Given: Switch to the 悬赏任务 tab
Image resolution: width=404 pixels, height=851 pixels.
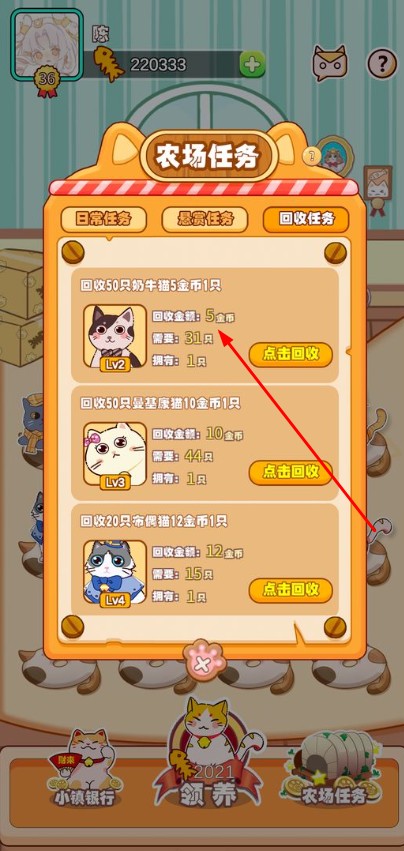Looking at the screenshot, I should (x=205, y=219).
